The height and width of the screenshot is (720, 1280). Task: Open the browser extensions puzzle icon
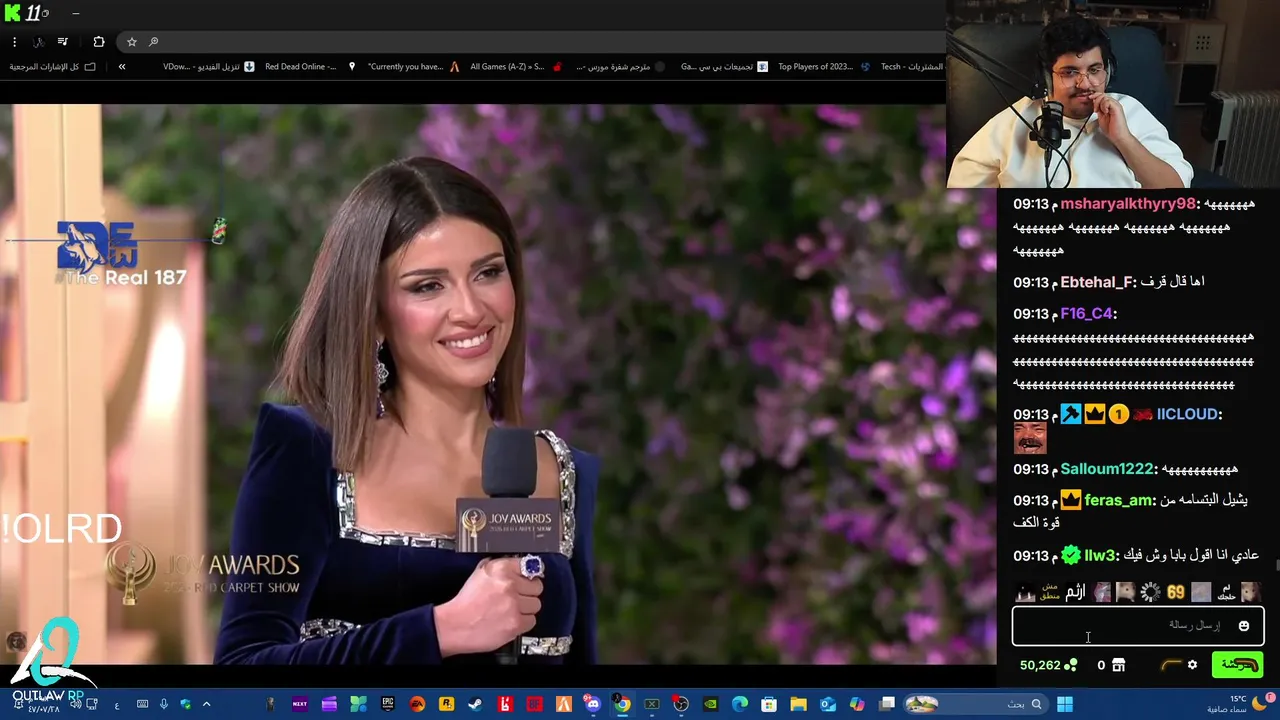click(x=98, y=42)
